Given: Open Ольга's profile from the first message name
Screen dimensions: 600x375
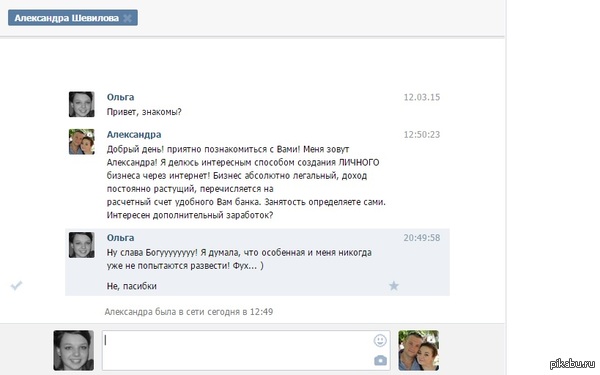Looking at the screenshot, I should 120,97.
